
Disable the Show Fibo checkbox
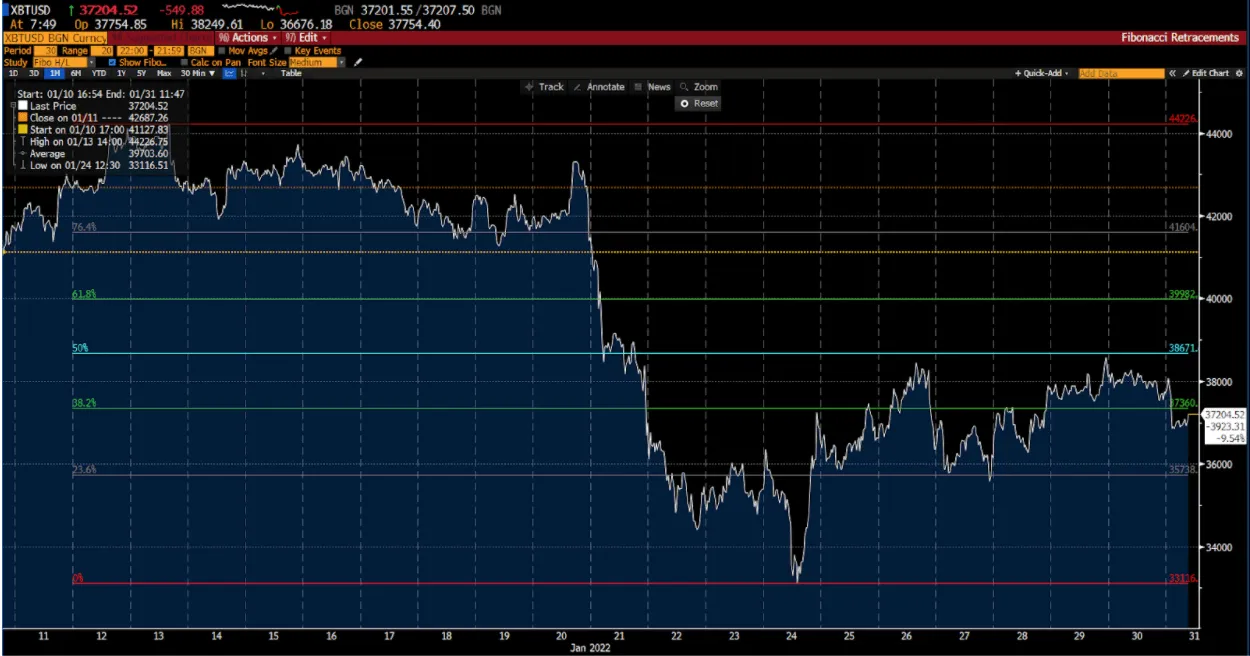pos(112,62)
